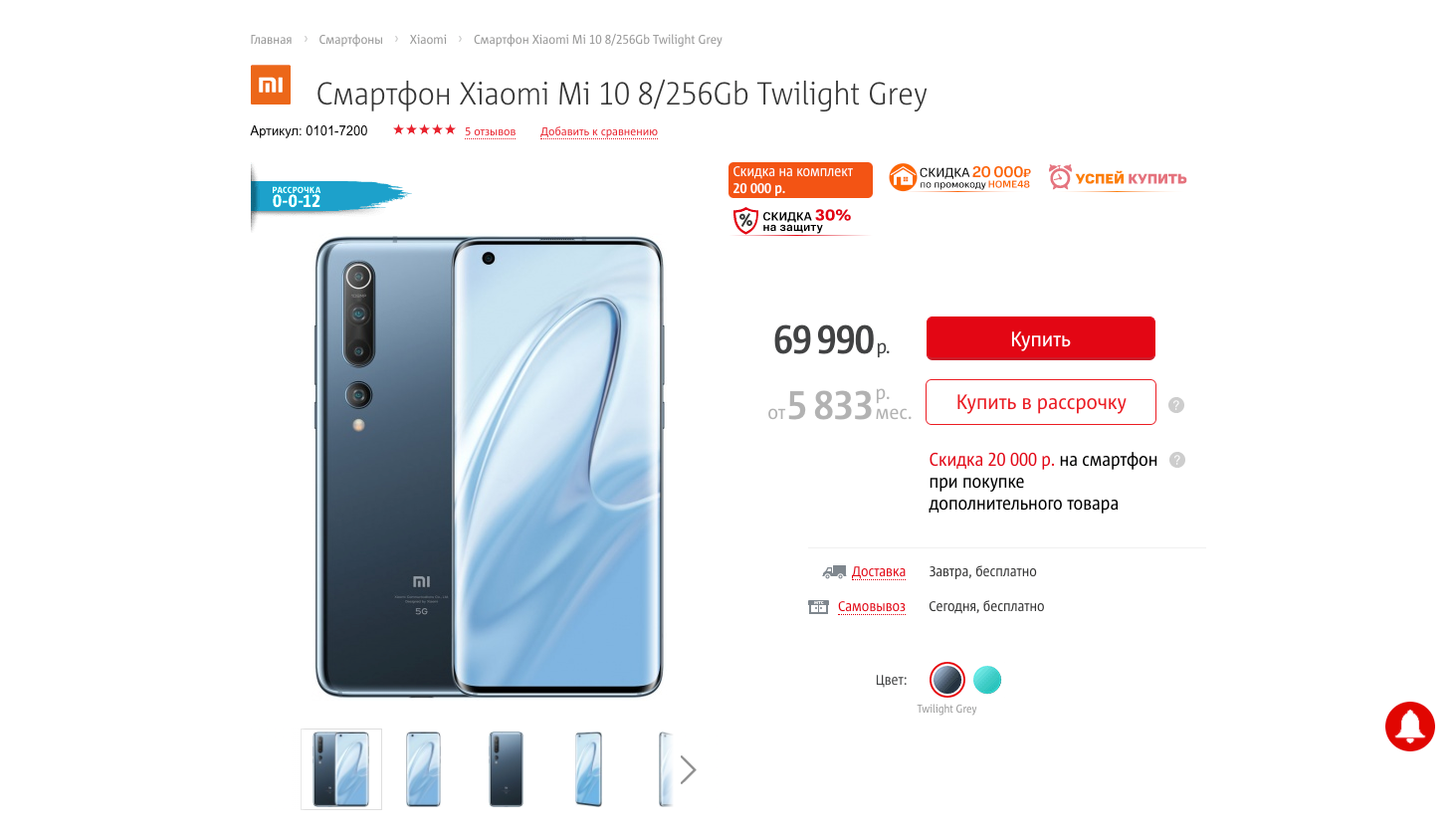
Task: Select the turquoise green color swatch
Action: coord(987,680)
